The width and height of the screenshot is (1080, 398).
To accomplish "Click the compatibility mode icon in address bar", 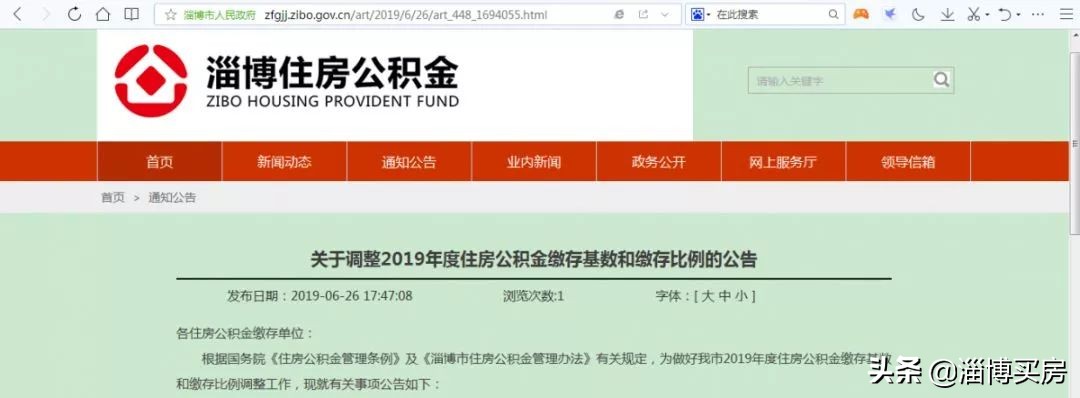I will pyautogui.click(x=619, y=14).
